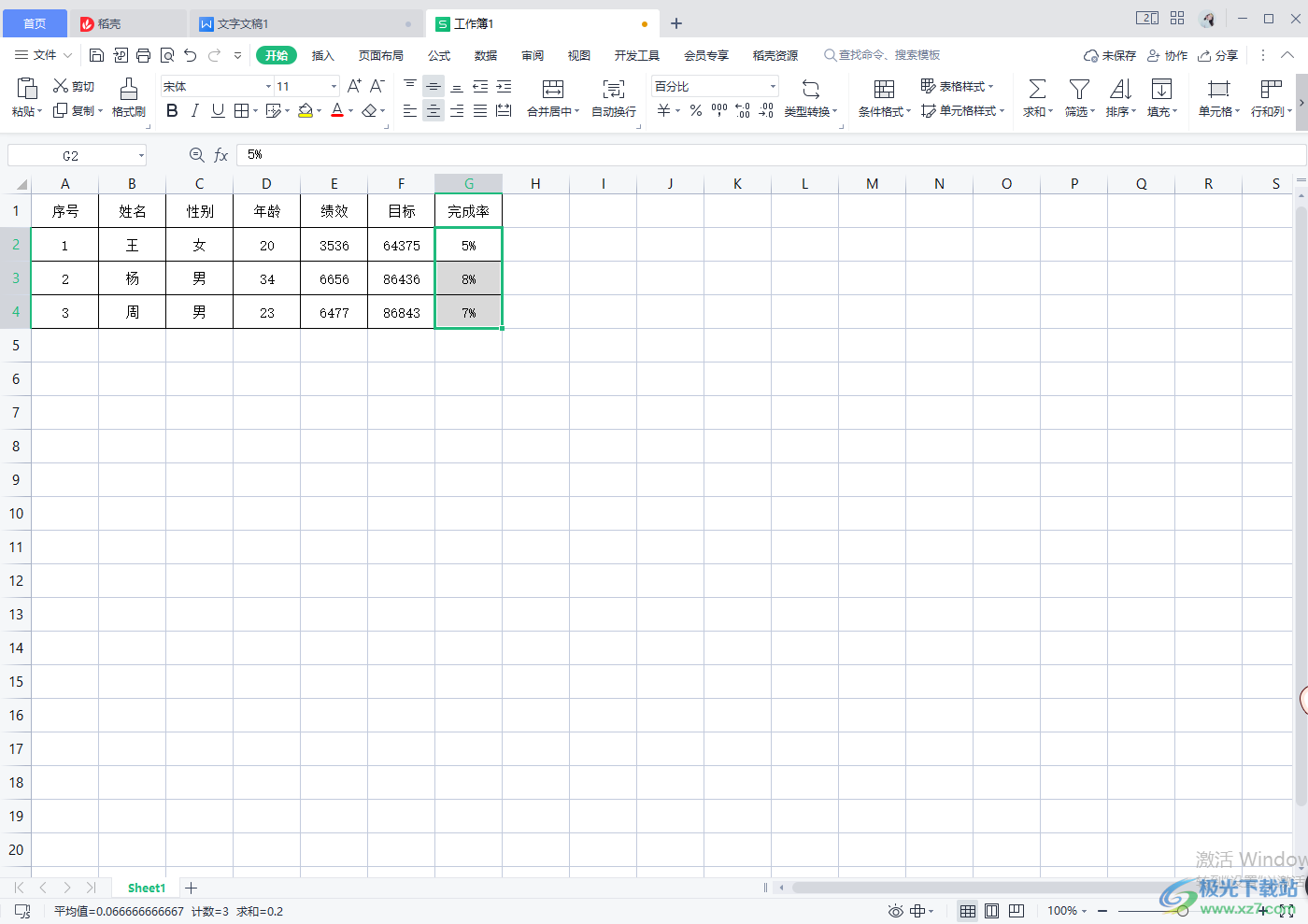Toggle italic formatting
This screenshot has width=1308, height=924.
[194, 111]
